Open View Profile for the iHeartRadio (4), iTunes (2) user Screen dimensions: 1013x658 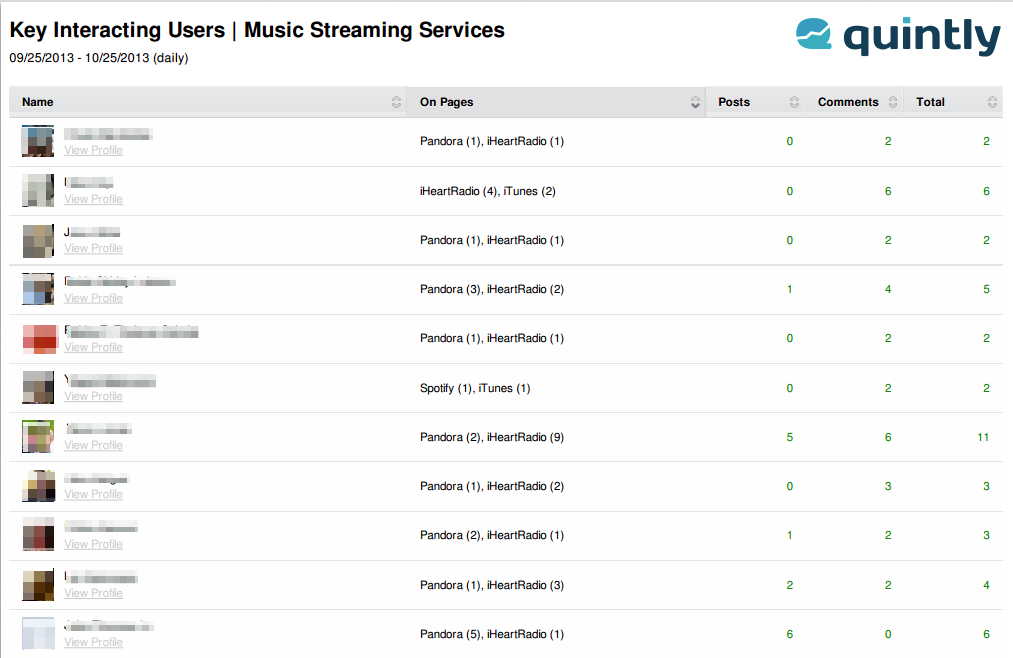point(93,199)
